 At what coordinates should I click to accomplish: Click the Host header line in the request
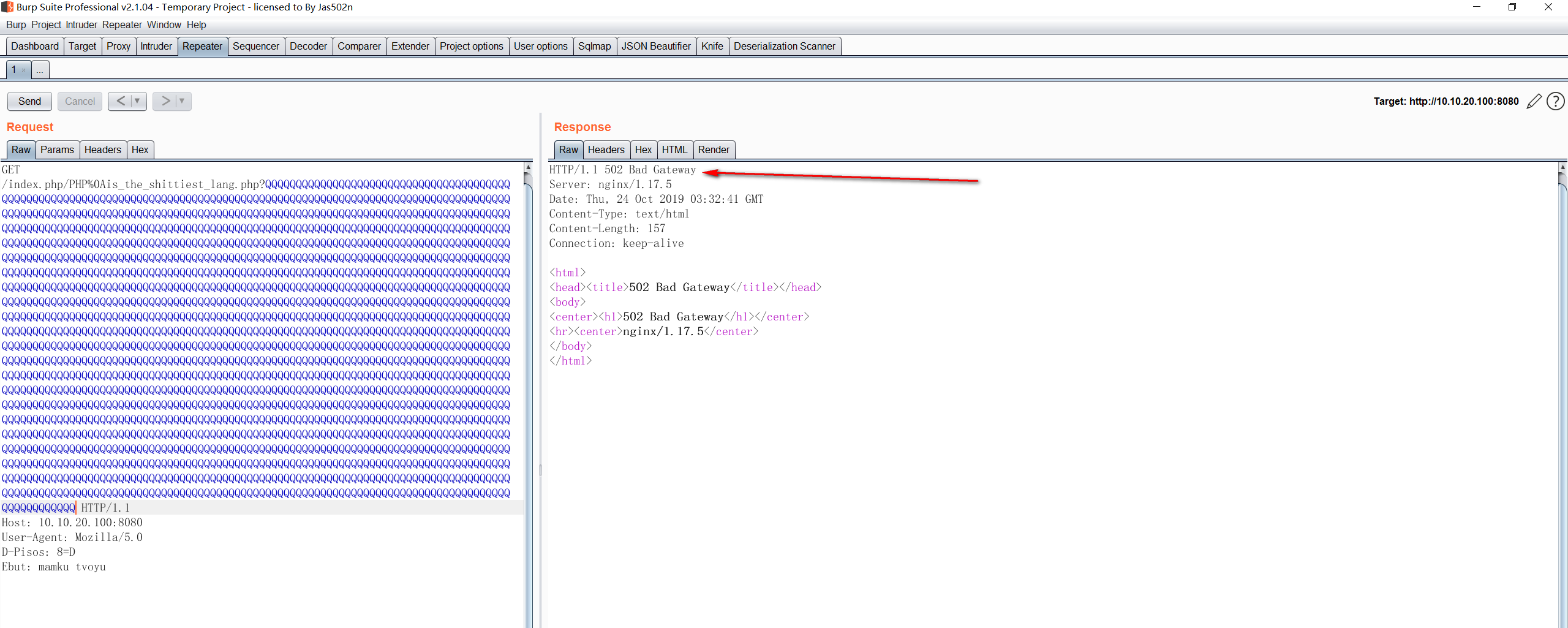[72, 523]
